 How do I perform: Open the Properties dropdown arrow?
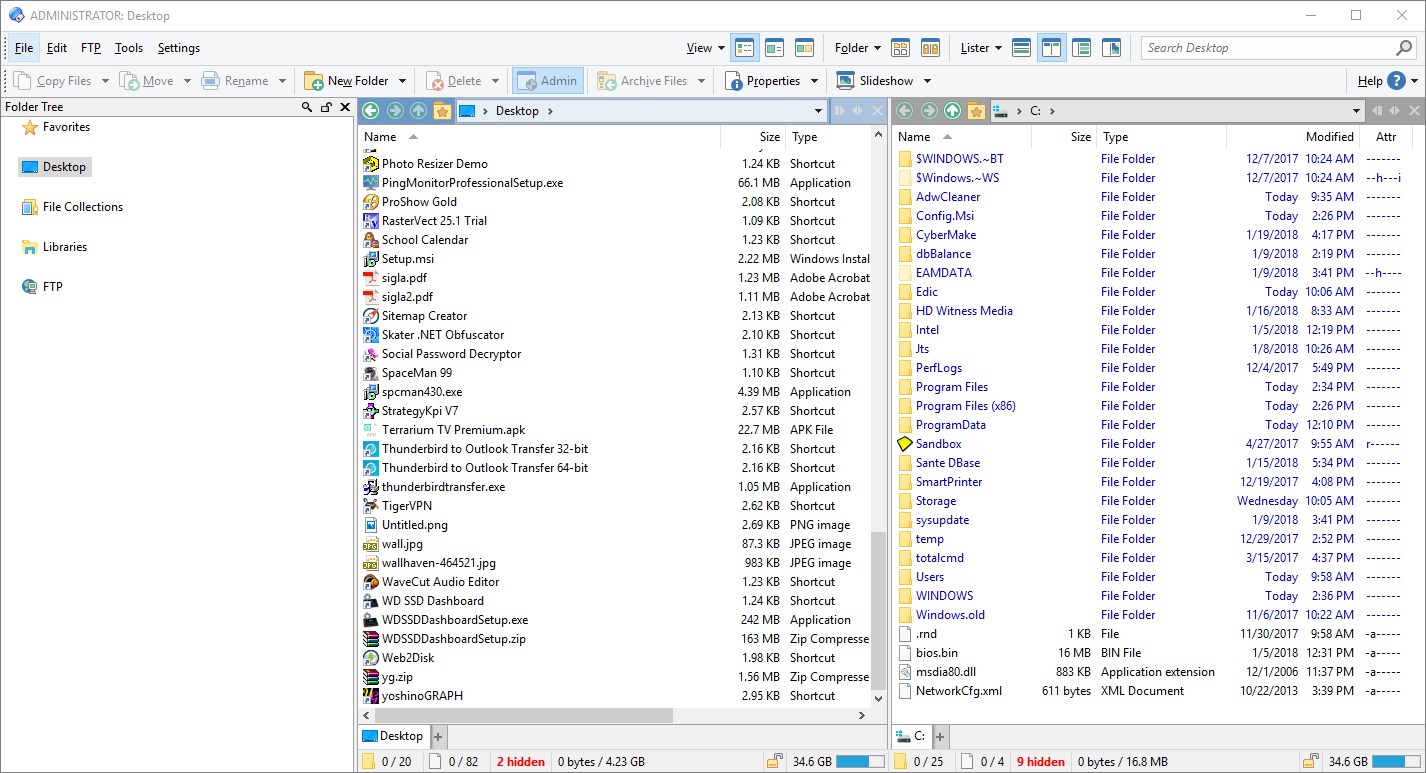(x=814, y=81)
